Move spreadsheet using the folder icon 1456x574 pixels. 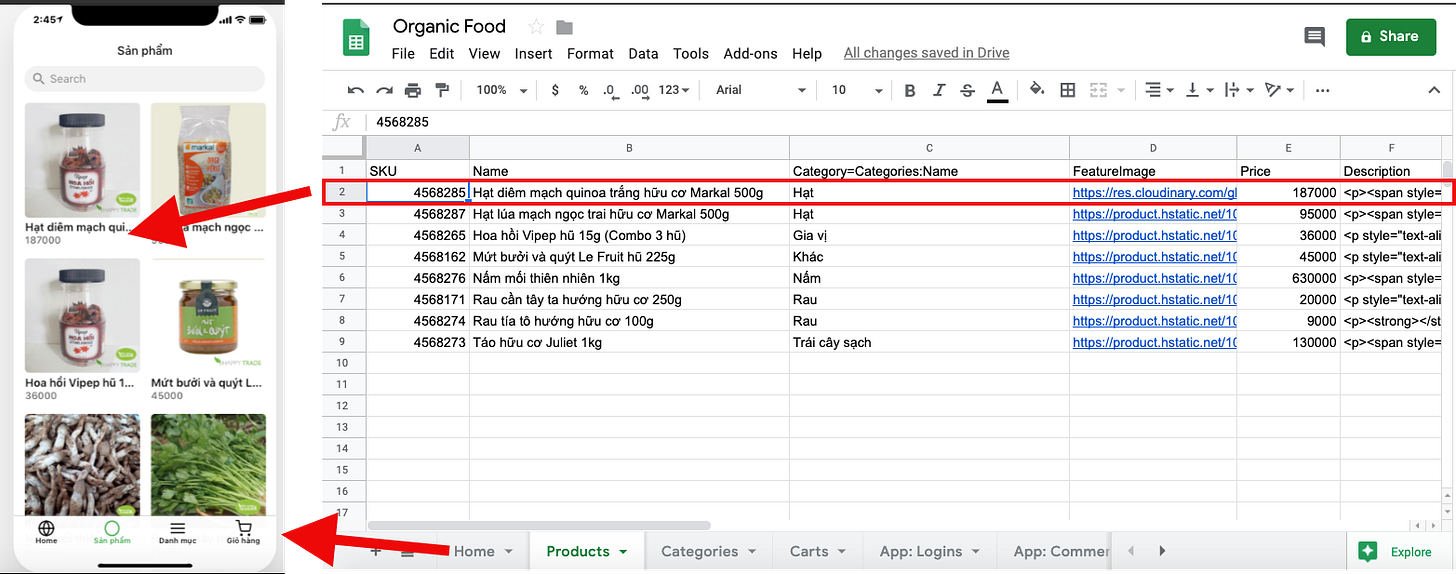(565, 27)
